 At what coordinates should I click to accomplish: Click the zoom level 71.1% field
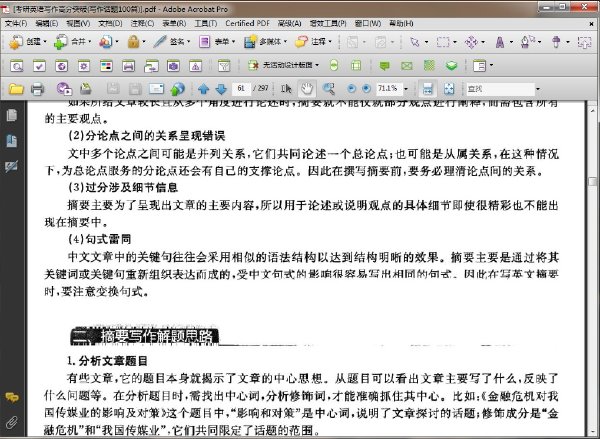389,89
